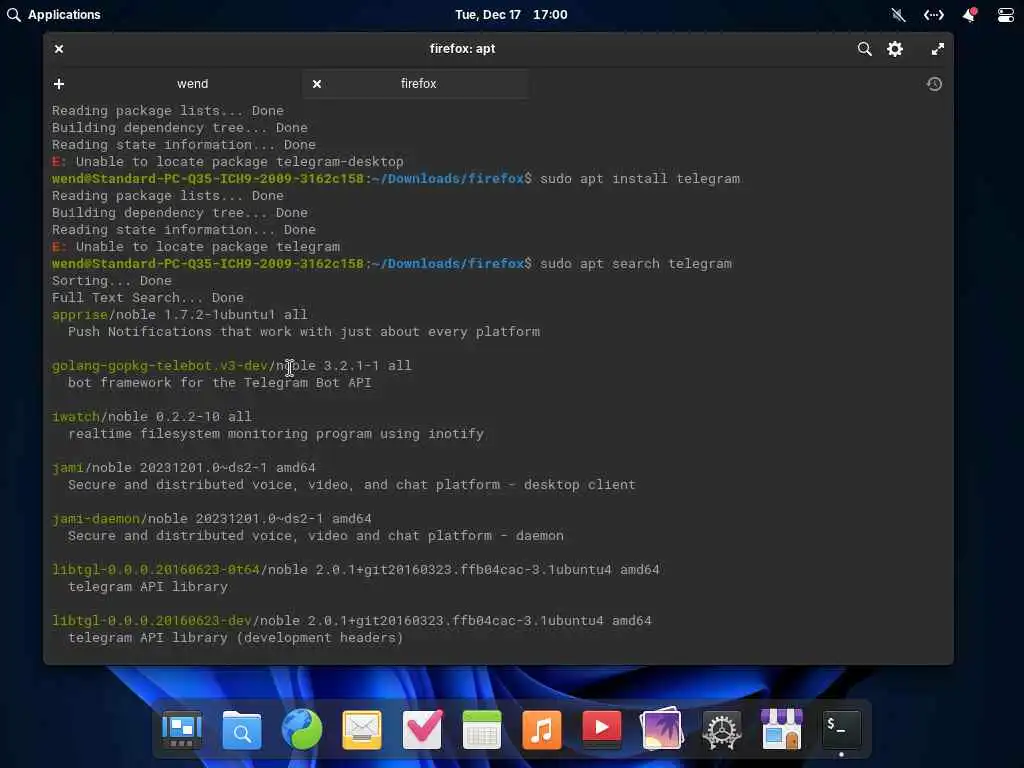Close the terminal window
1024x768 pixels.
pos(59,49)
